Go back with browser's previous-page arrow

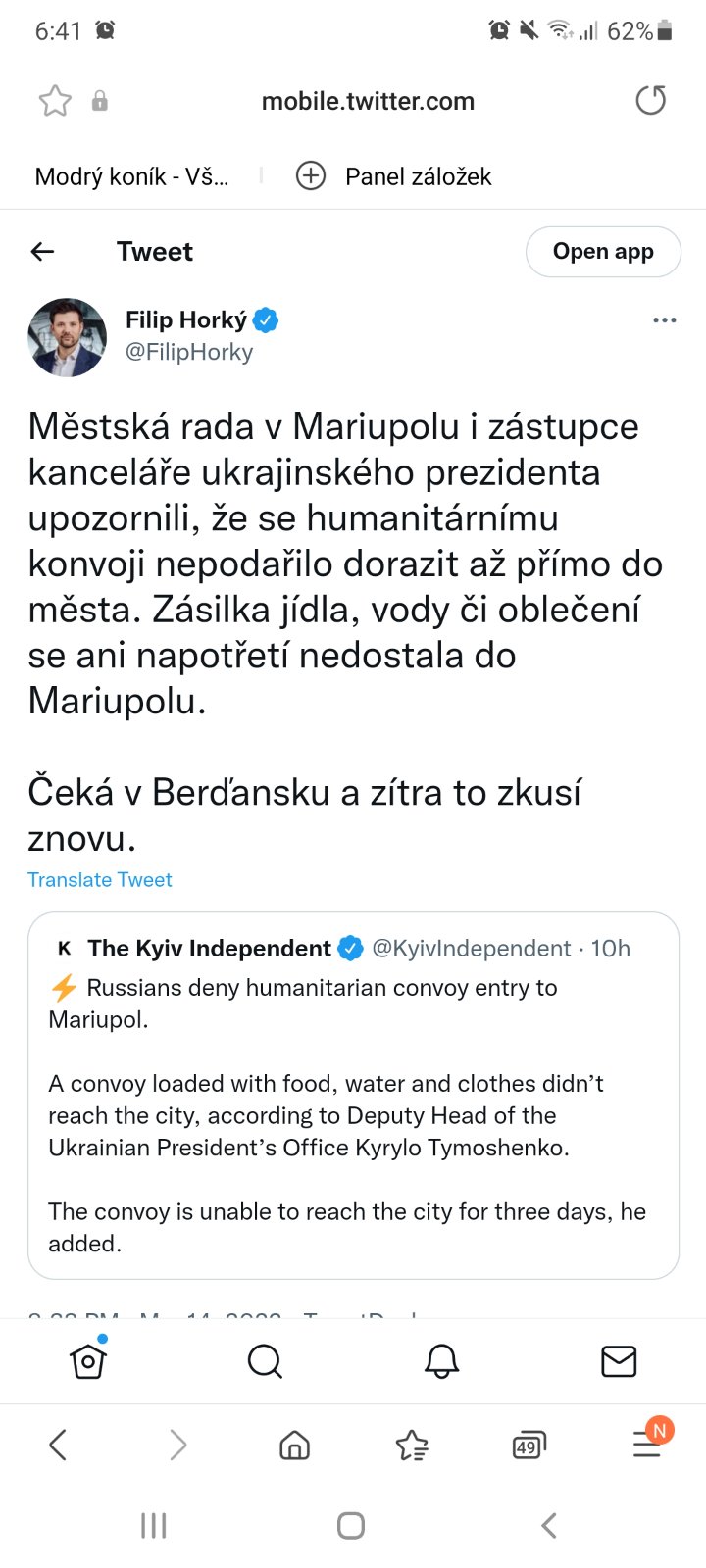coord(58,1445)
